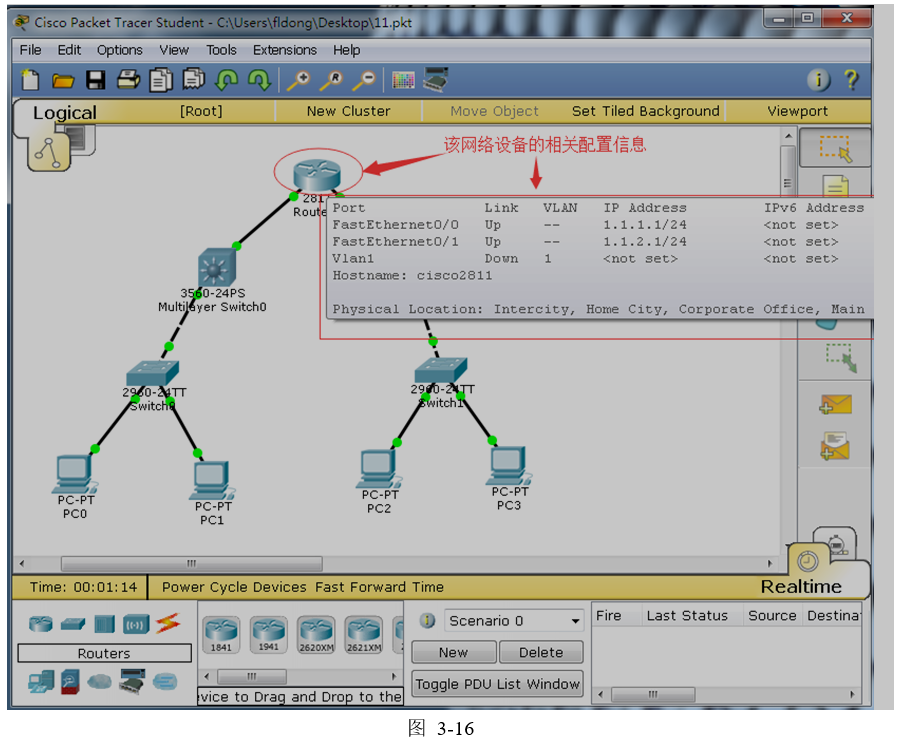Select the Add Simple PDU envelope tool
Viewport: 900px width, 748px height.
point(835,404)
